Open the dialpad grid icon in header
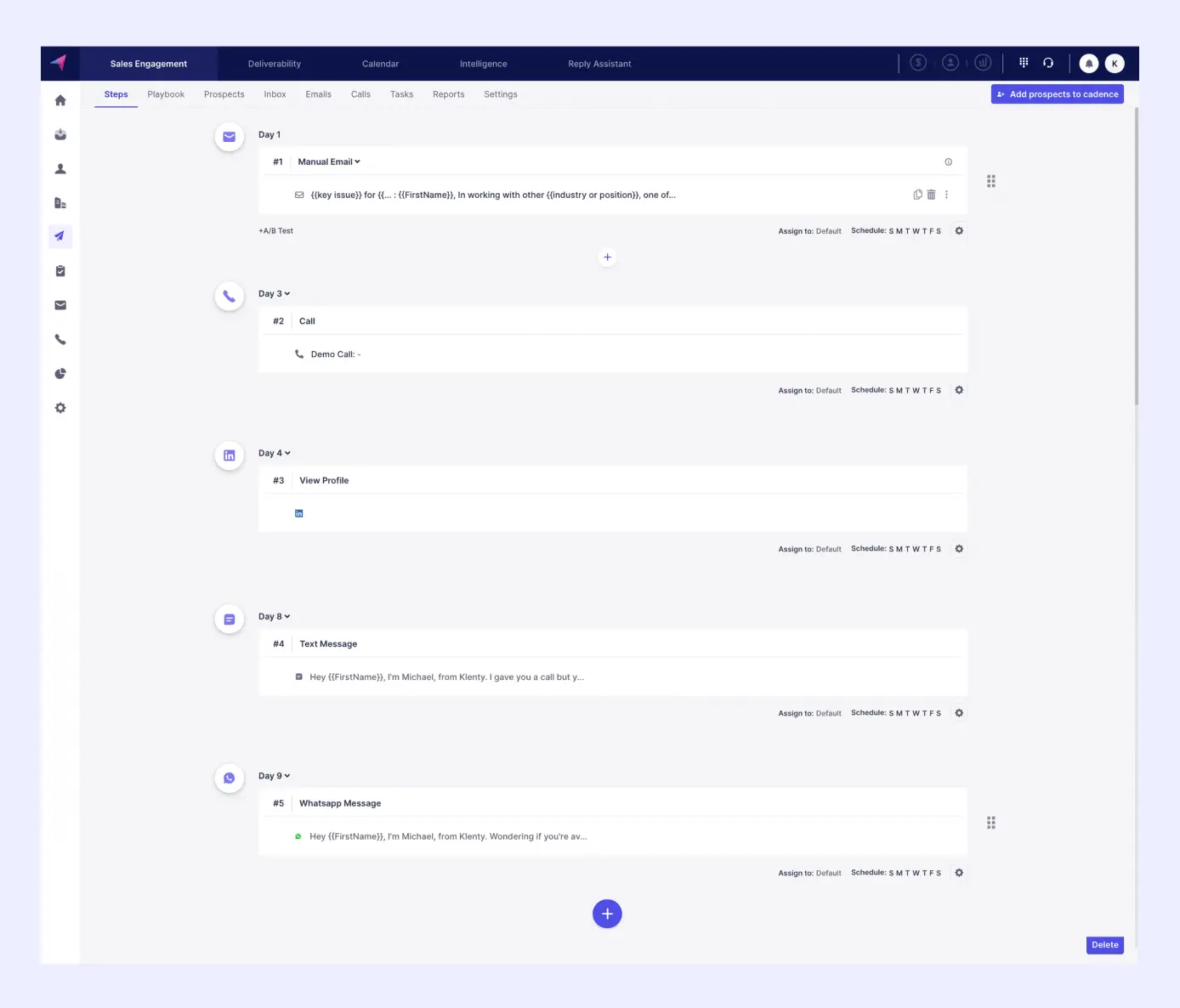Image resolution: width=1180 pixels, height=1008 pixels. [x=1024, y=63]
